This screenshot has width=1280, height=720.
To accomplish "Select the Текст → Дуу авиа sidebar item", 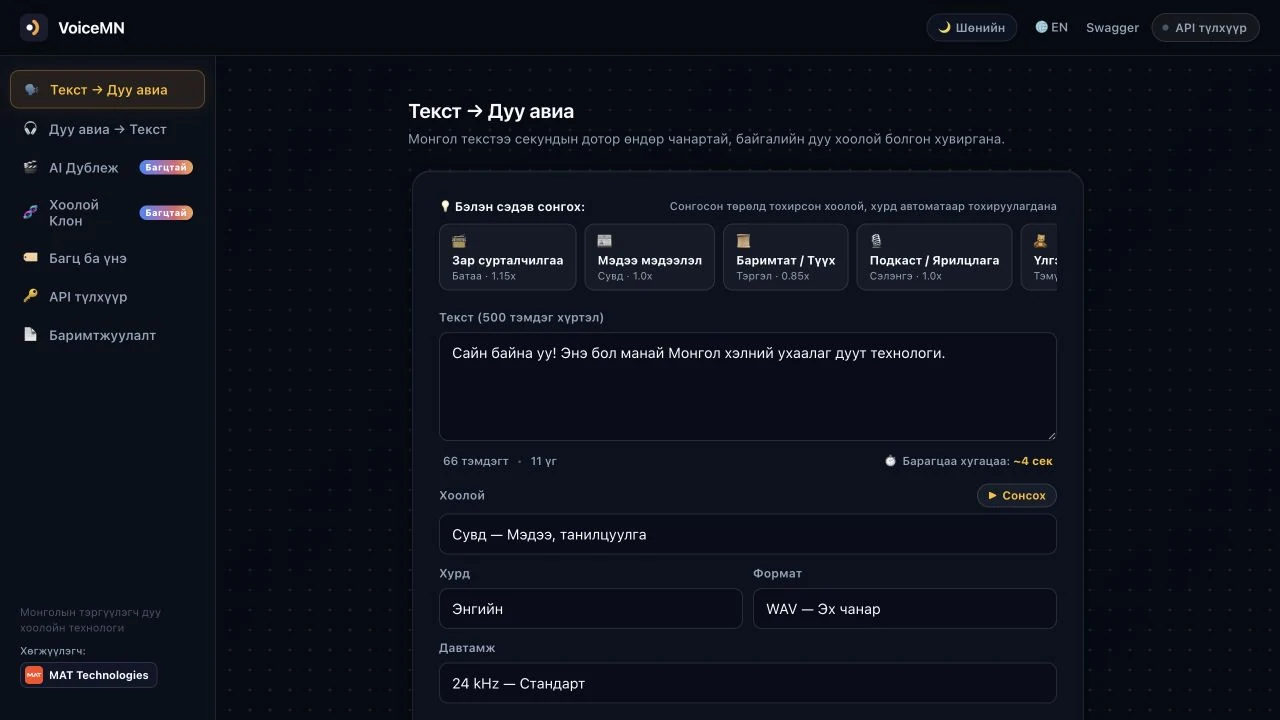I will click(107, 90).
